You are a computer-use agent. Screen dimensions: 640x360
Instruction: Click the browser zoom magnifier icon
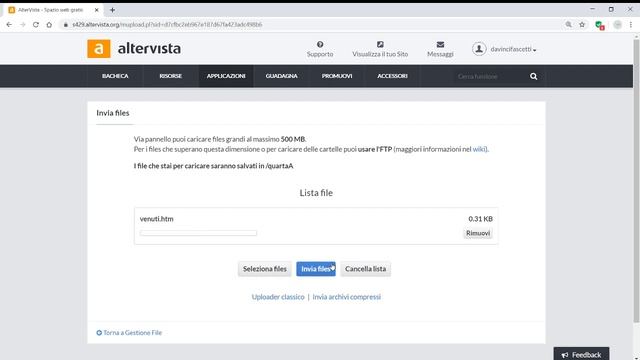(568, 24)
